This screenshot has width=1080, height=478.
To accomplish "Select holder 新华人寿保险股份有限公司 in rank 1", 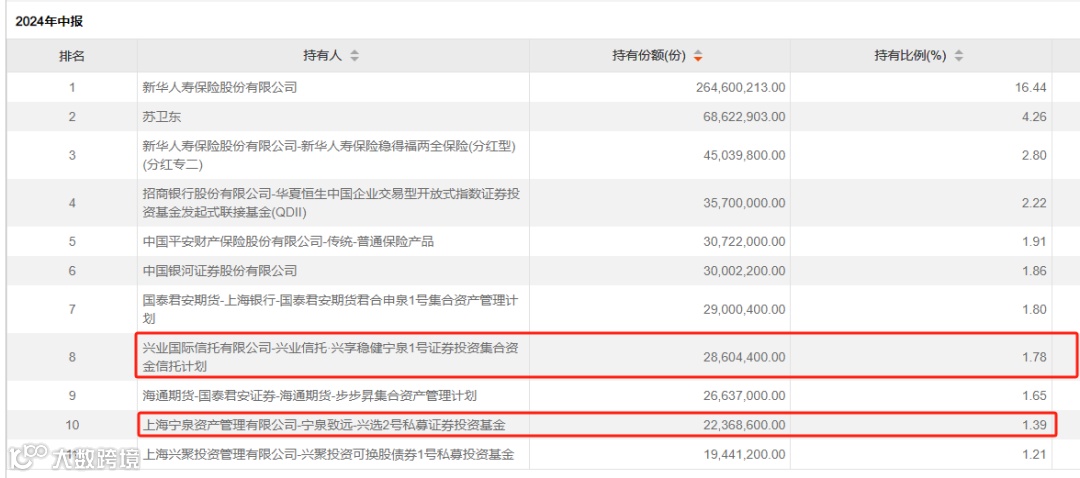I will tap(219, 87).
